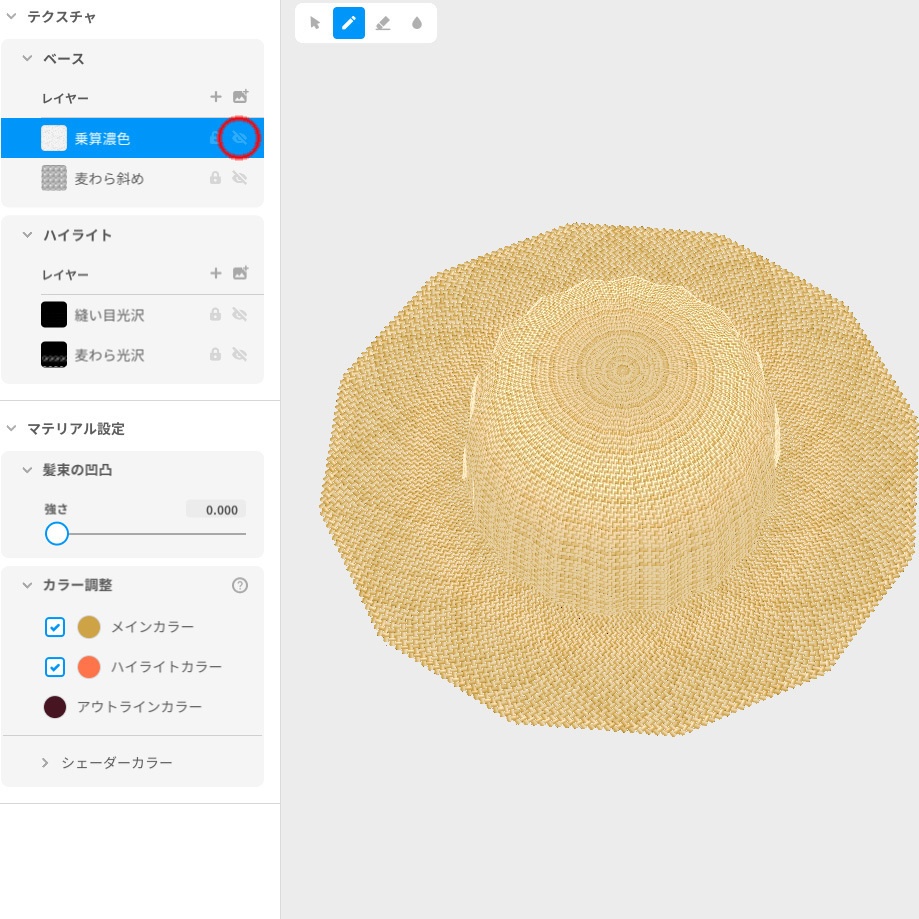Select the 麦わら光沢 layer
Viewport: 919px width, 919px height.
click(132, 355)
